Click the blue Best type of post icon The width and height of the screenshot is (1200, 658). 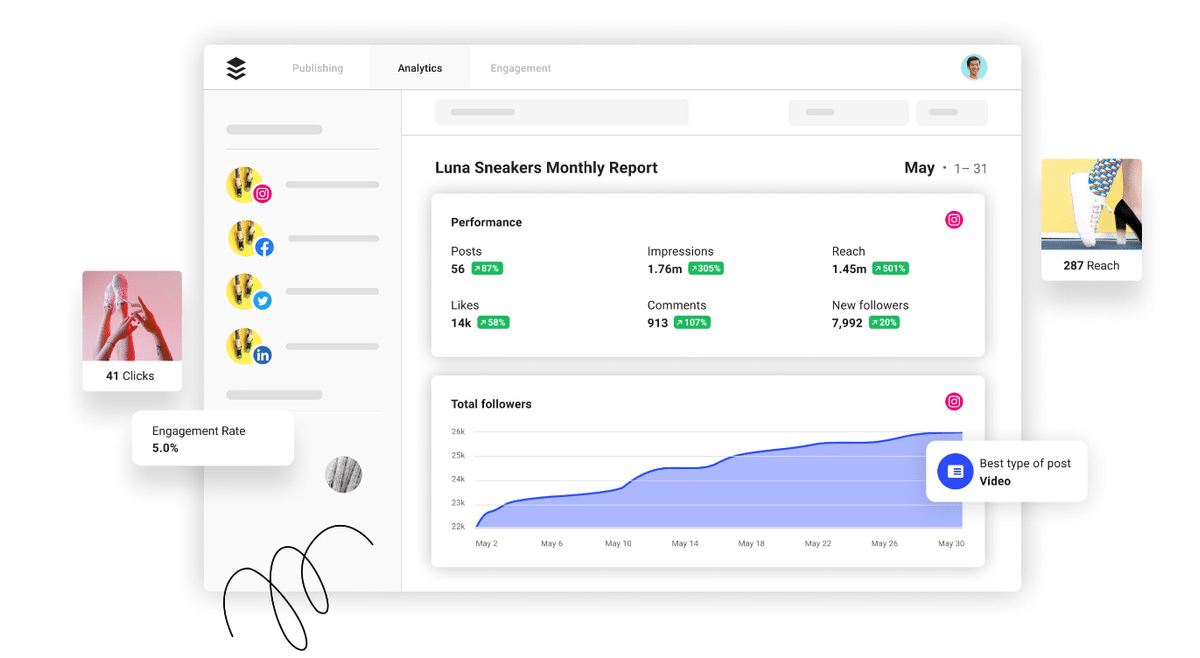click(955, 471)
